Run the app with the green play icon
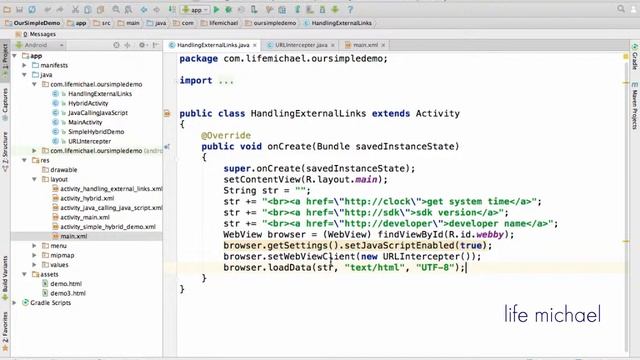Viewport: 640px width, 360px height. pyautogui.click(x=216, y=9)
